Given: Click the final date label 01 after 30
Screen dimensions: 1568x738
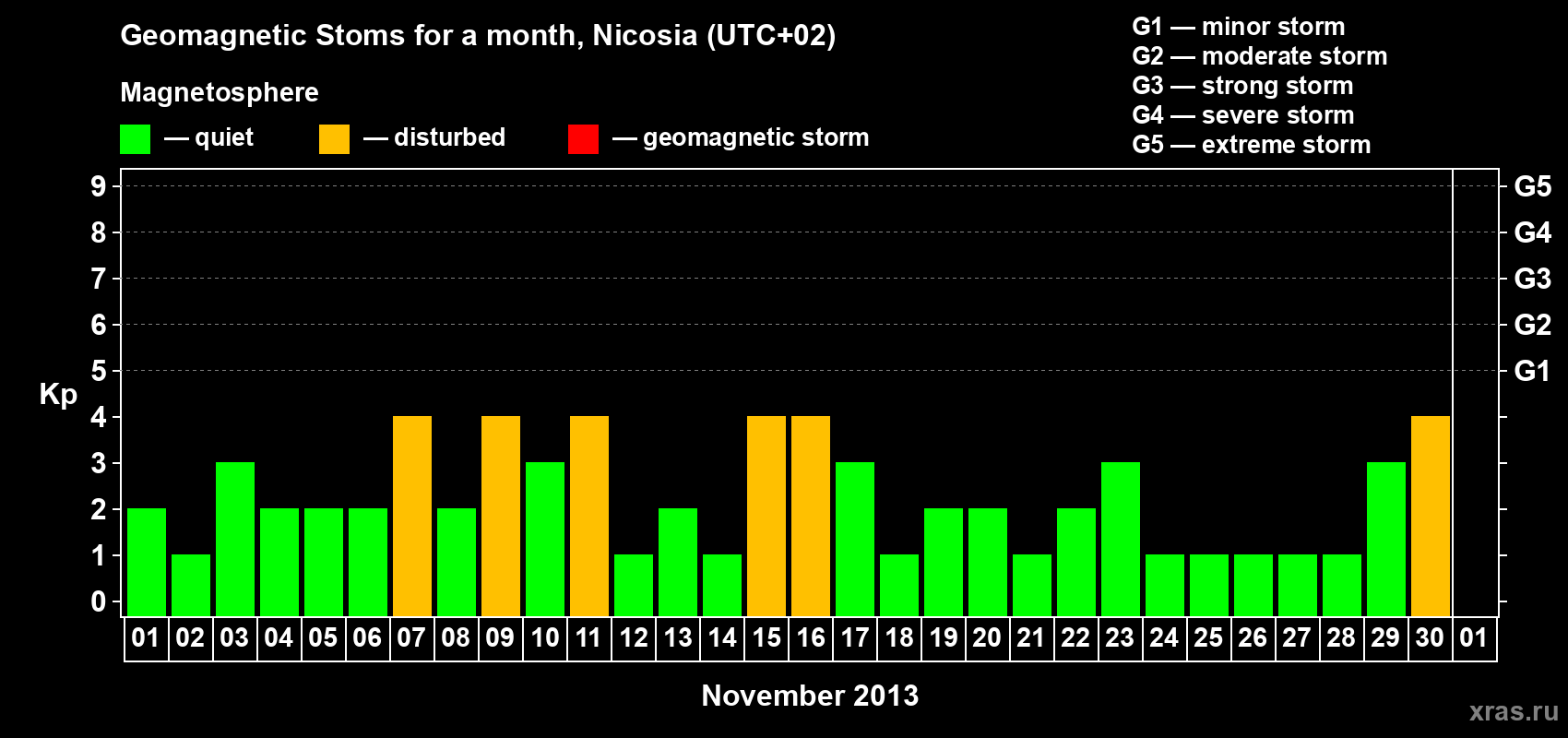Looking at the screenshot, I should coord(1474,638).
